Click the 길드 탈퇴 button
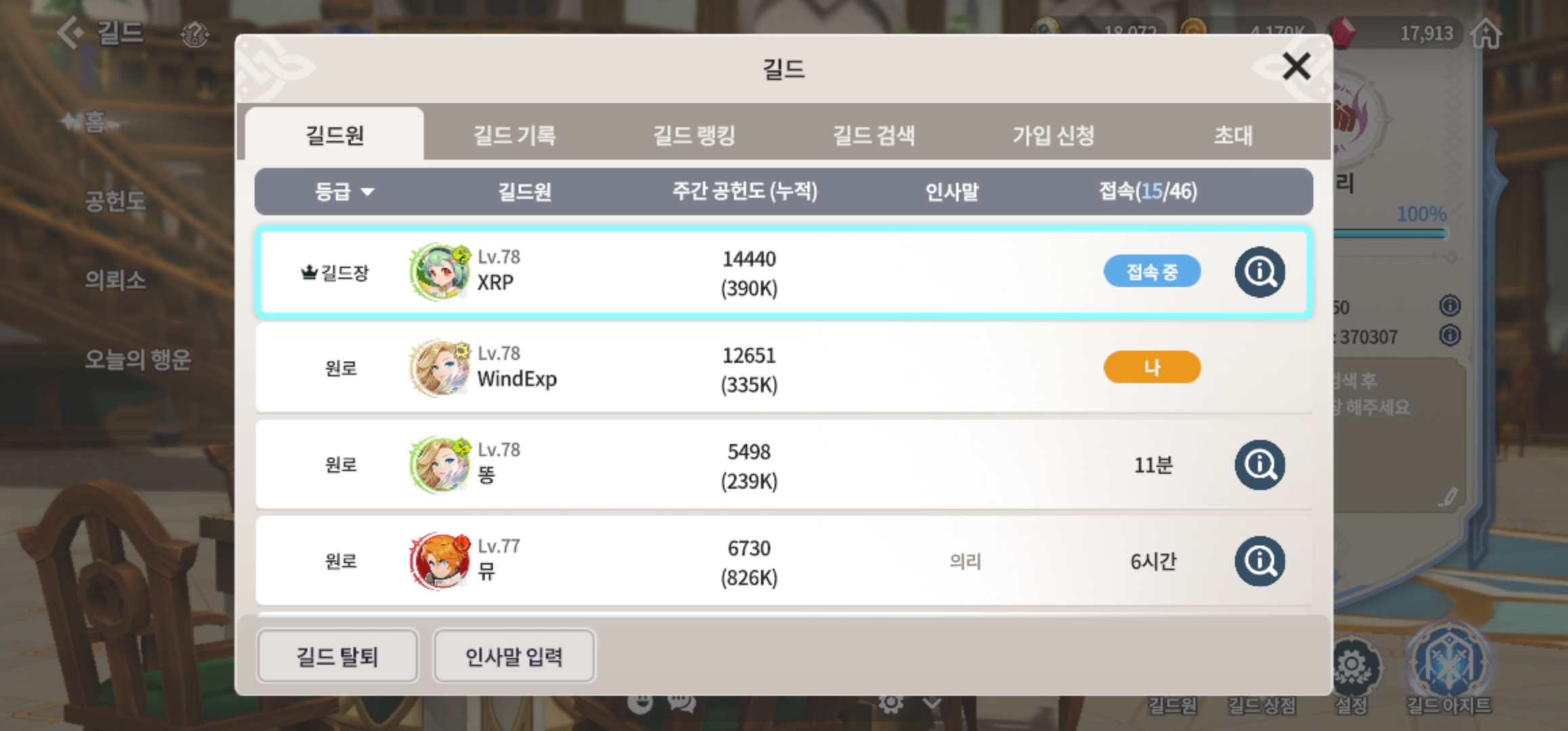The image size is (1568, 731). click(x=337, y=656)
